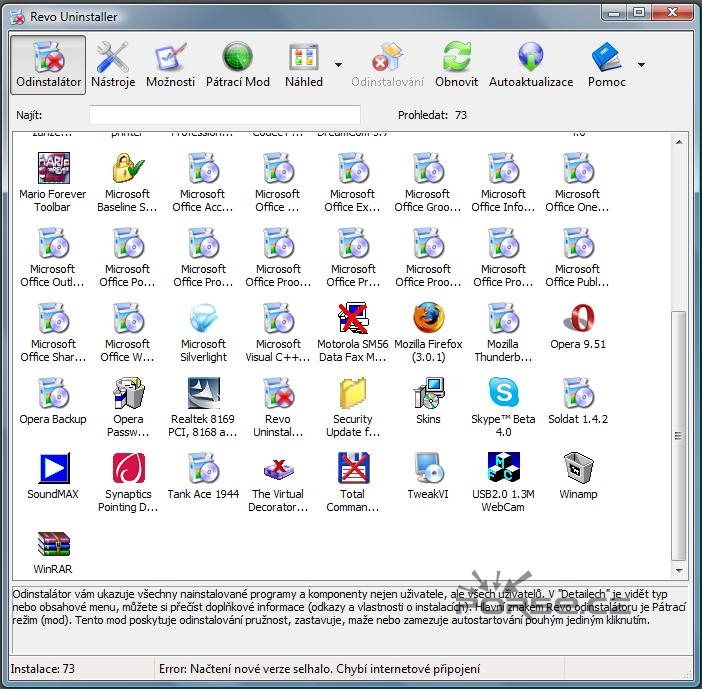Select Motorola SM56 Data Fax Modem

click(353, 333)
